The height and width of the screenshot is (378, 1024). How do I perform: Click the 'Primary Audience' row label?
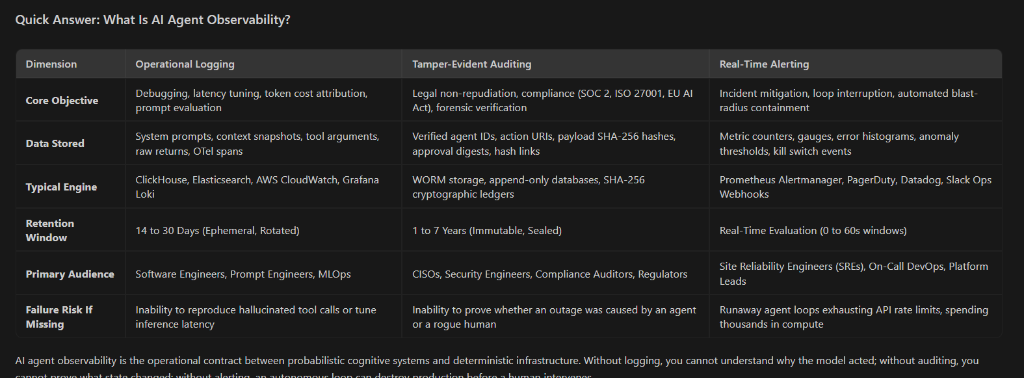point(71,274)
